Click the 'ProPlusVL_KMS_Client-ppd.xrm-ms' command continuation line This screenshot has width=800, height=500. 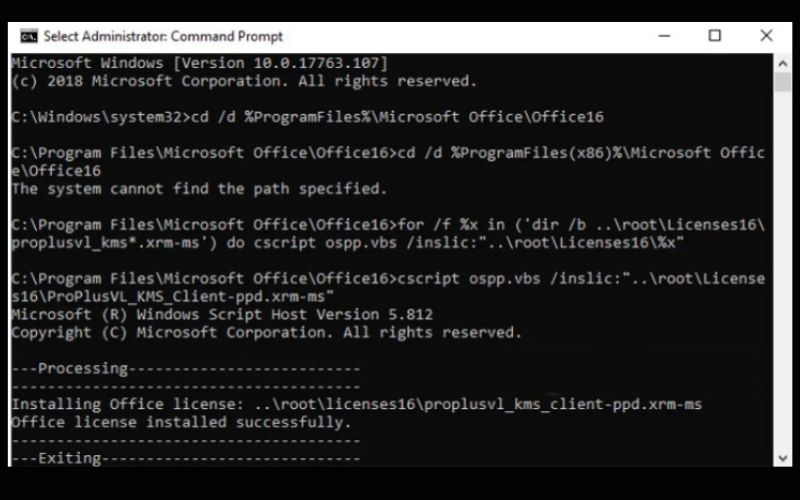click(172, 296)
